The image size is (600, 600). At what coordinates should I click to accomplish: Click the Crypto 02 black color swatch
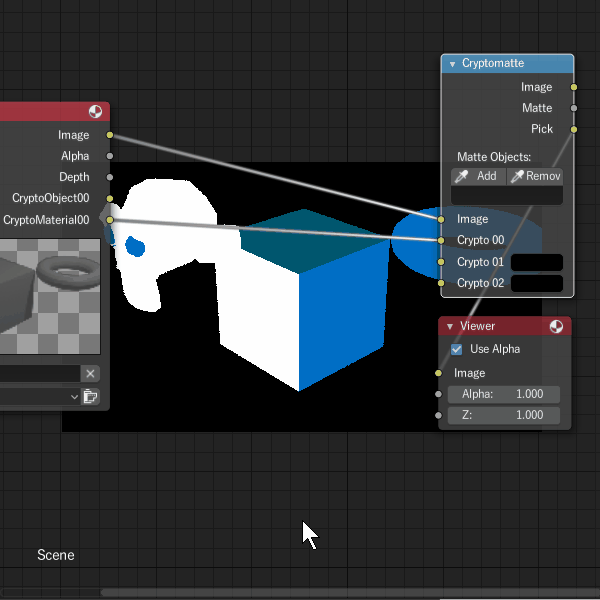537,283
